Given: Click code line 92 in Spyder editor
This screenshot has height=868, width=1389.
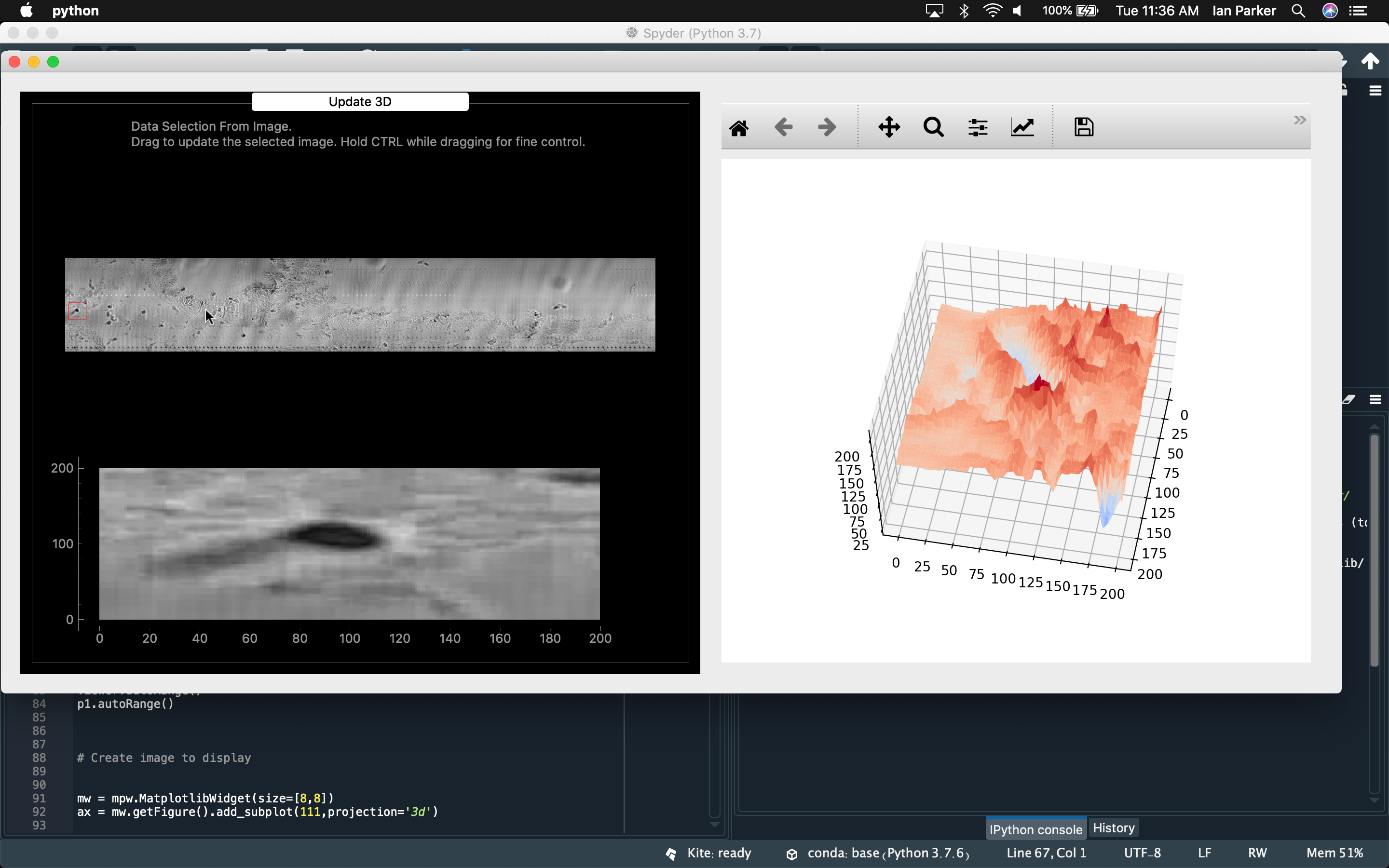Looking at the screenshot, I should point(258,812).
